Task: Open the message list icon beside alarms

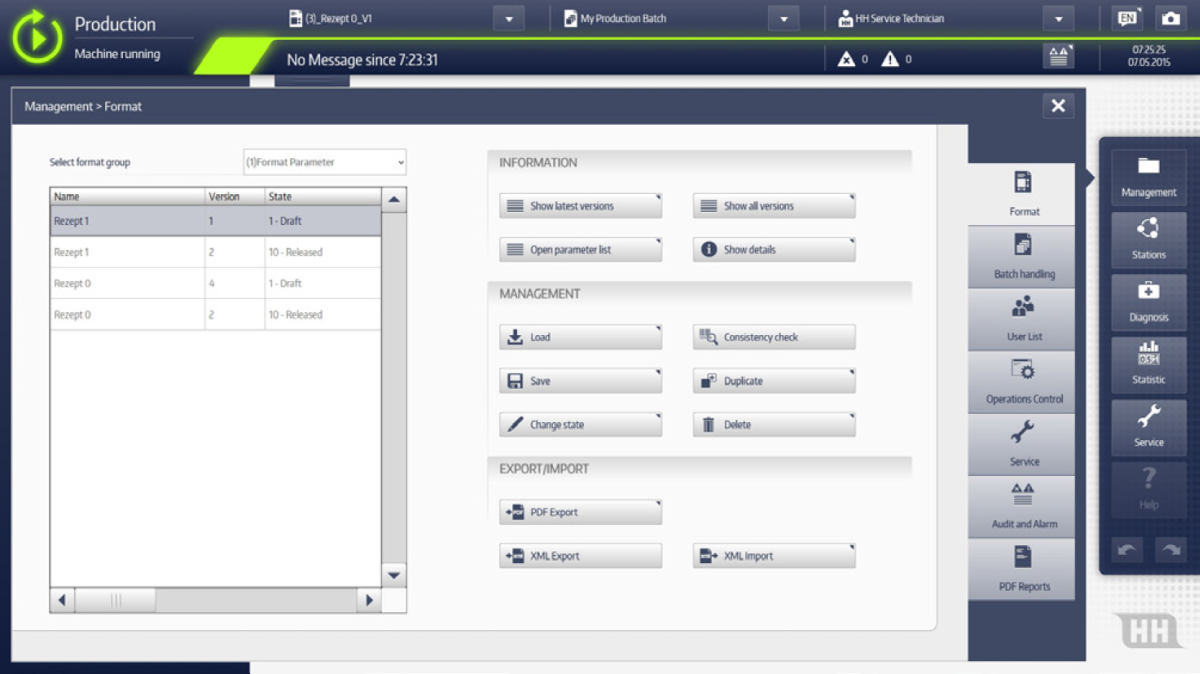Action: (1057, 57)
